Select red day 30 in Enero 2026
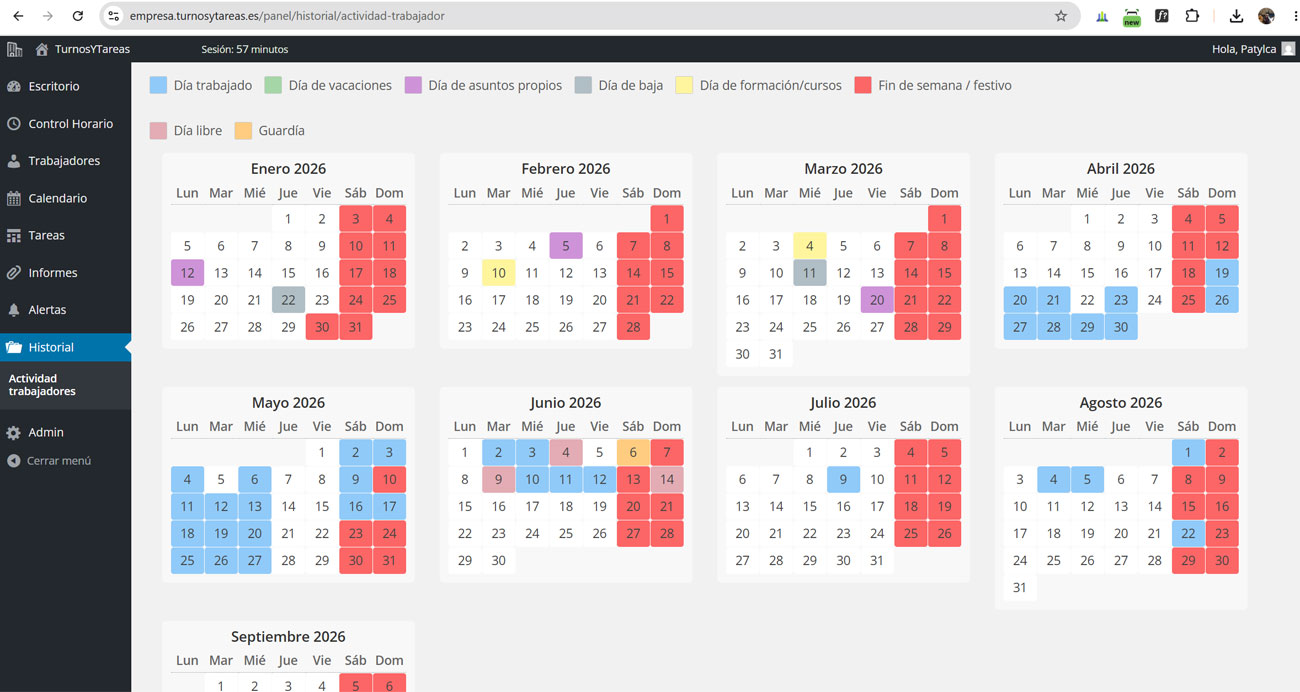Viewport: 1300px width, 692px height. coord(322,327)
